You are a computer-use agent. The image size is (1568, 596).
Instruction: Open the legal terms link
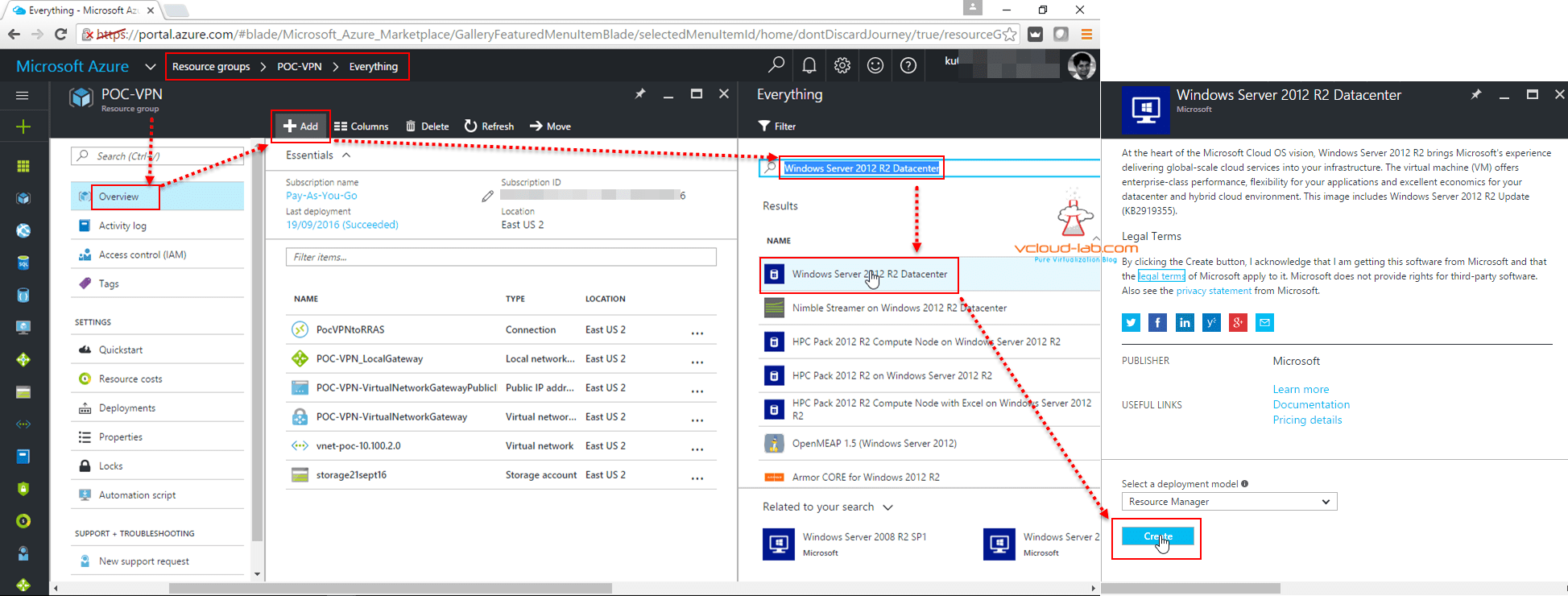pyautogui.click(x=1161, y=276)
